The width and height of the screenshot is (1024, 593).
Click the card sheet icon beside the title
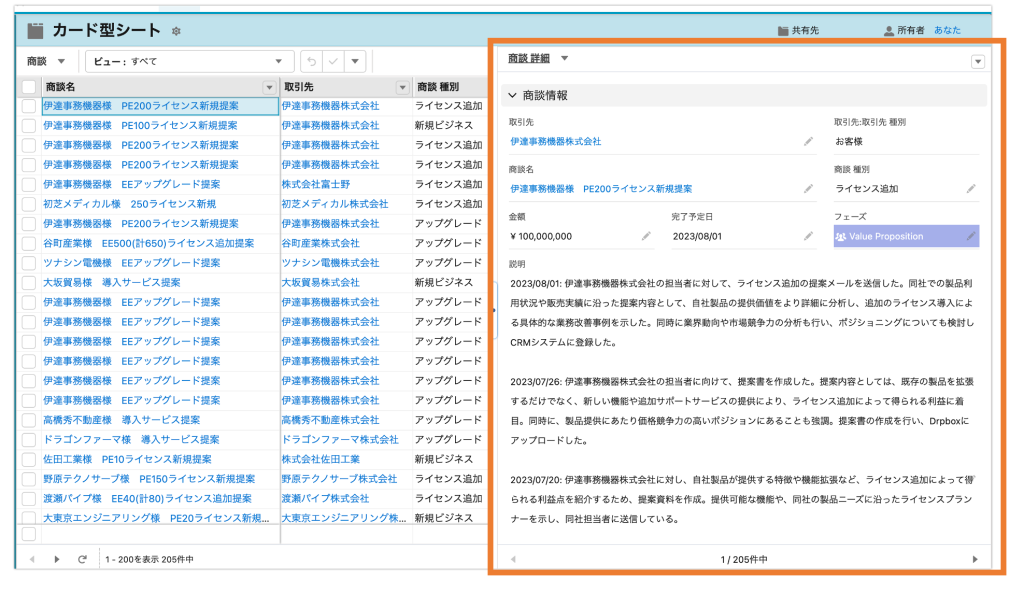(35, 30)
